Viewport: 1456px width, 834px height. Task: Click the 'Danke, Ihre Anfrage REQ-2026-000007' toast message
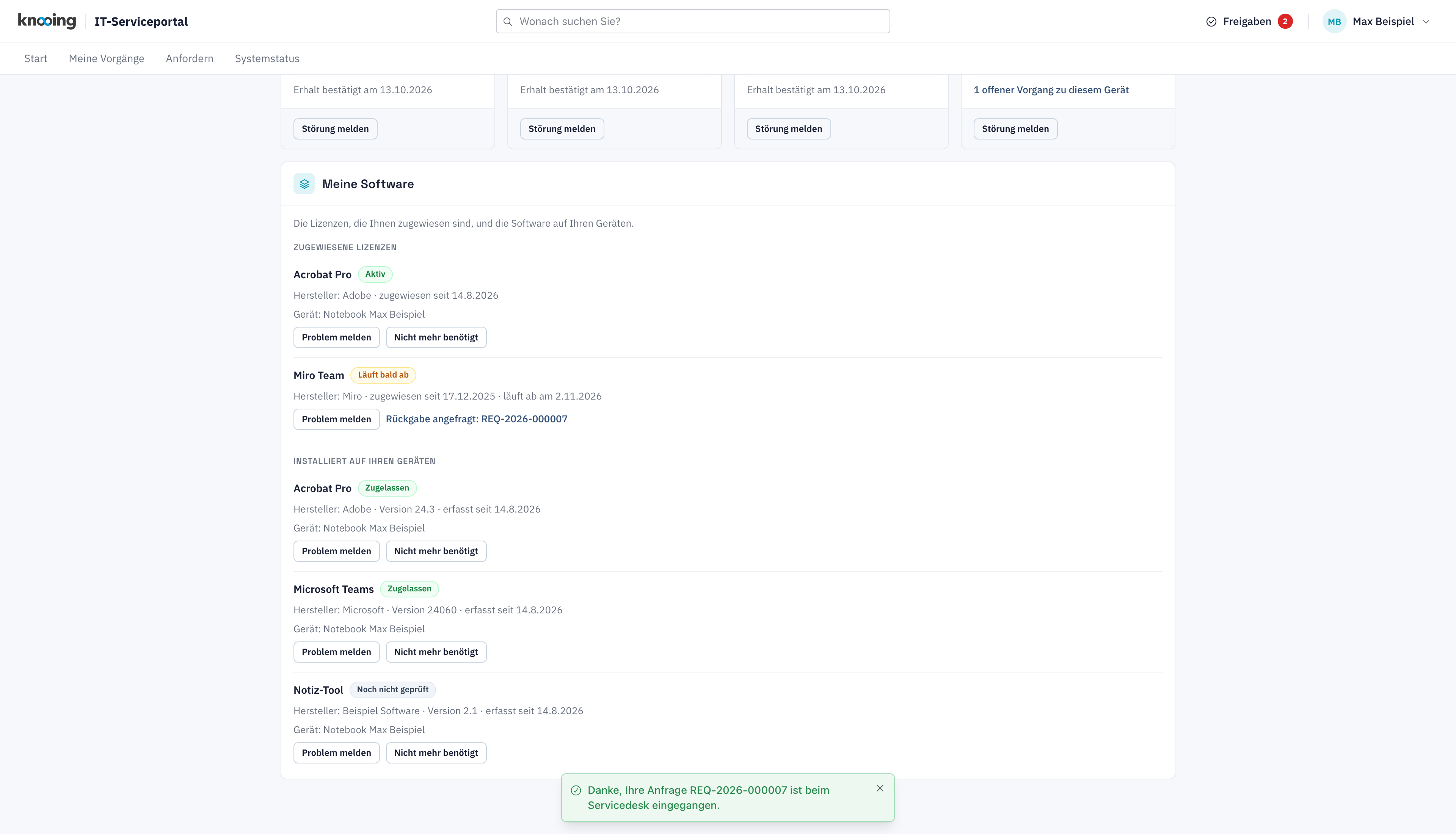(709, 797)
